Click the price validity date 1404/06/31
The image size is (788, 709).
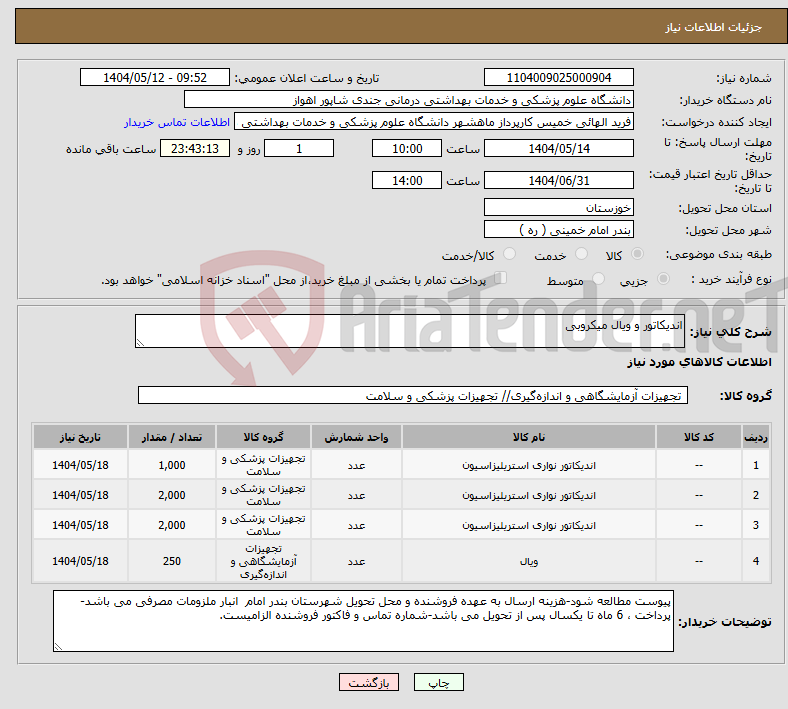[x=558, y=180]
